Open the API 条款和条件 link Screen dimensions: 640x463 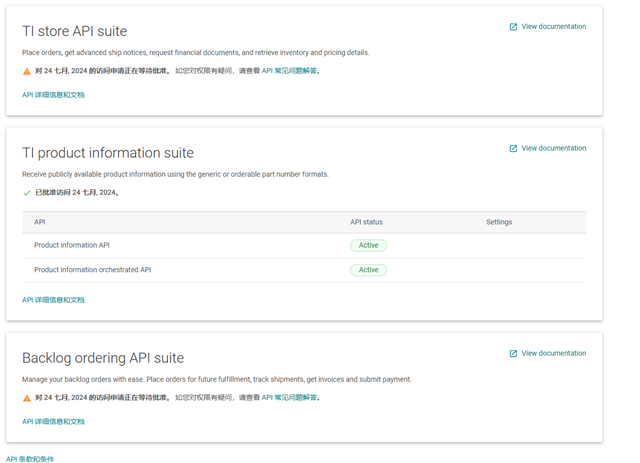point(30,459)
